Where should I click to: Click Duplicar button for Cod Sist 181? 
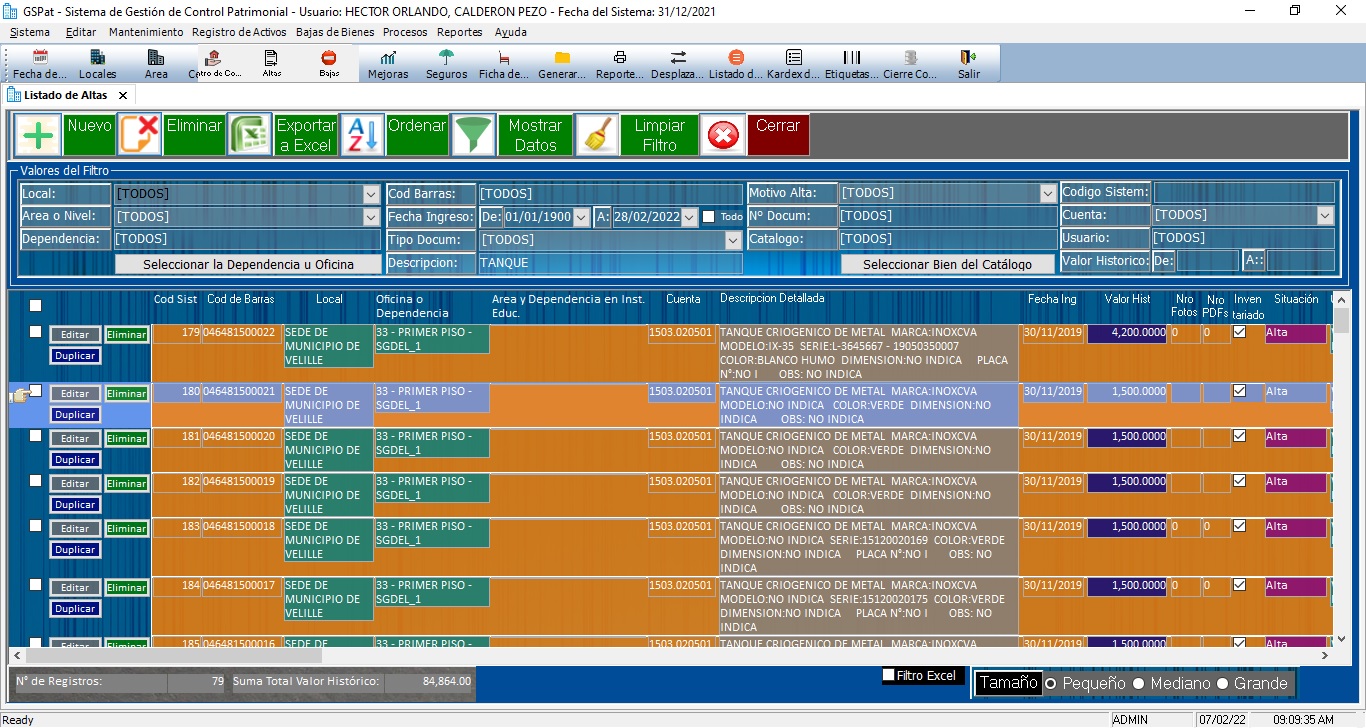(75, 459)
